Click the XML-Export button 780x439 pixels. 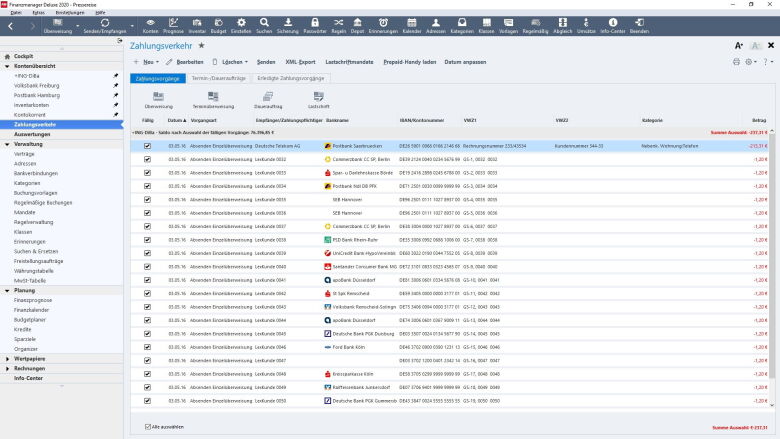[x=300, y=62]
